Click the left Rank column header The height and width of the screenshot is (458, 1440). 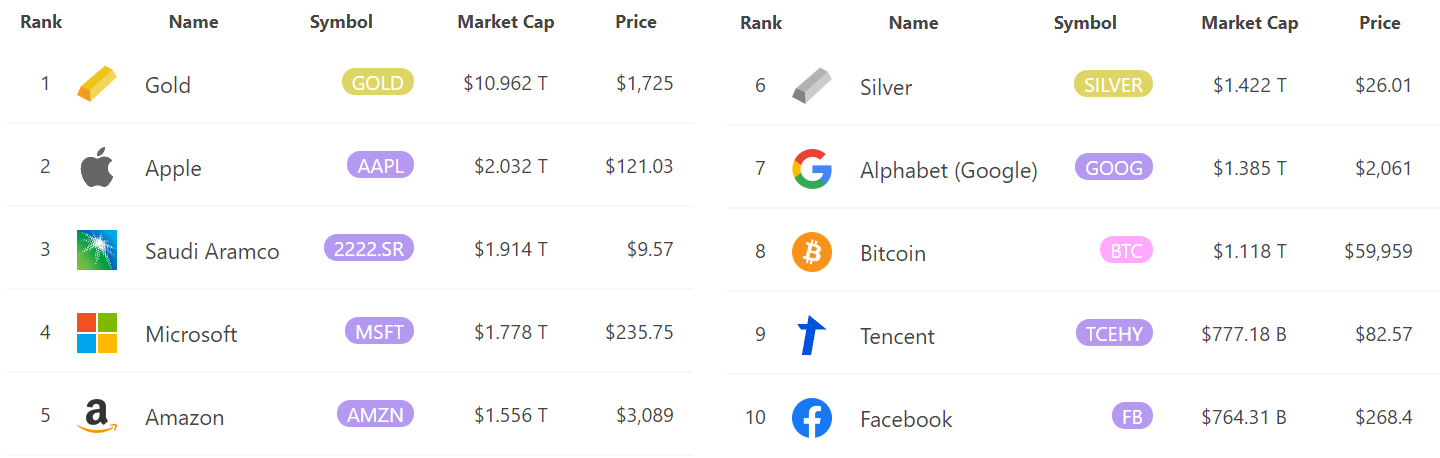[x=41, y=22]
